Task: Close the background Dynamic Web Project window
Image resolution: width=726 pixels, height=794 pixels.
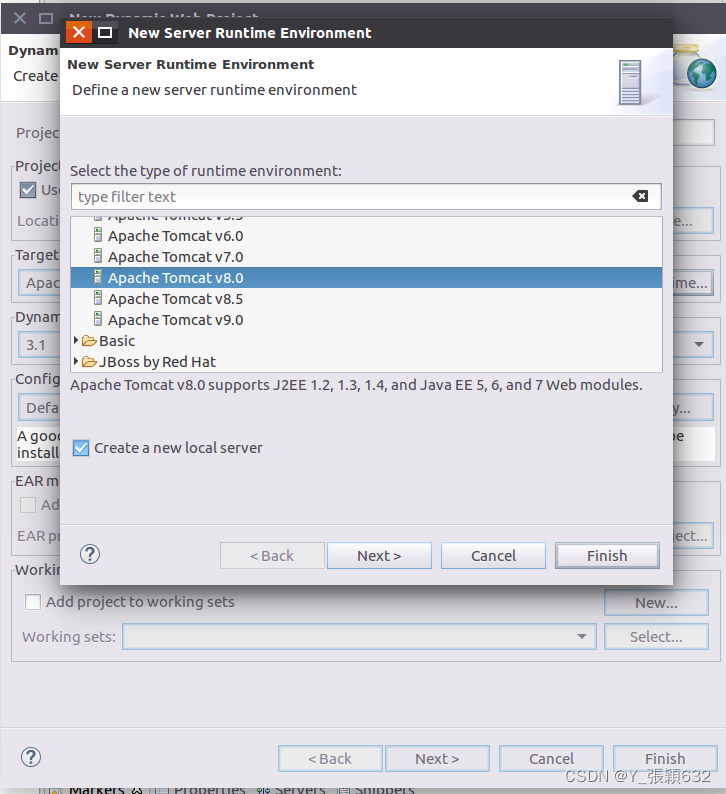Action: 20,19
